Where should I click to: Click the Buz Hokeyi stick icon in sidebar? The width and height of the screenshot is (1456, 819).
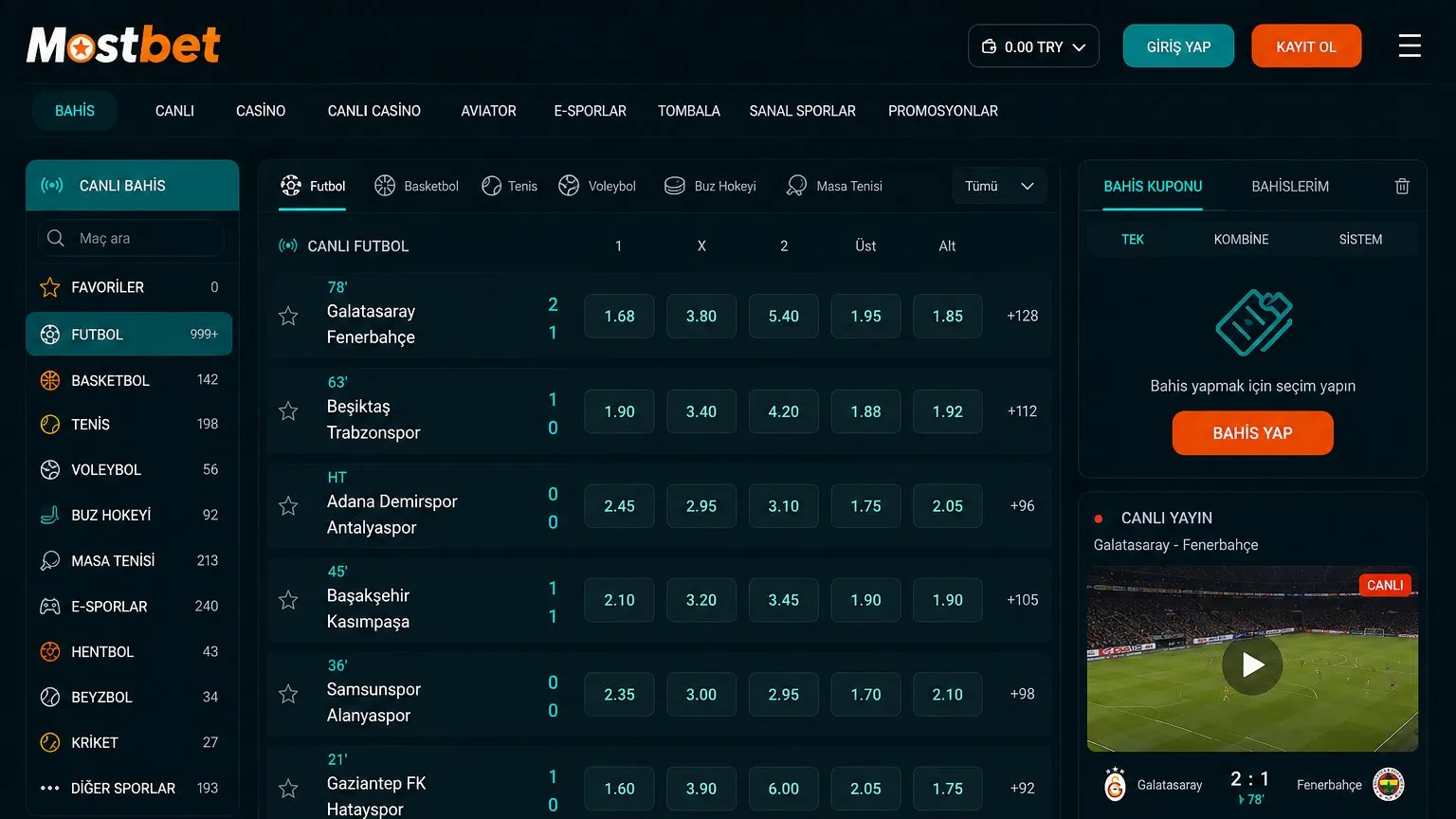[x=50, y=515]
